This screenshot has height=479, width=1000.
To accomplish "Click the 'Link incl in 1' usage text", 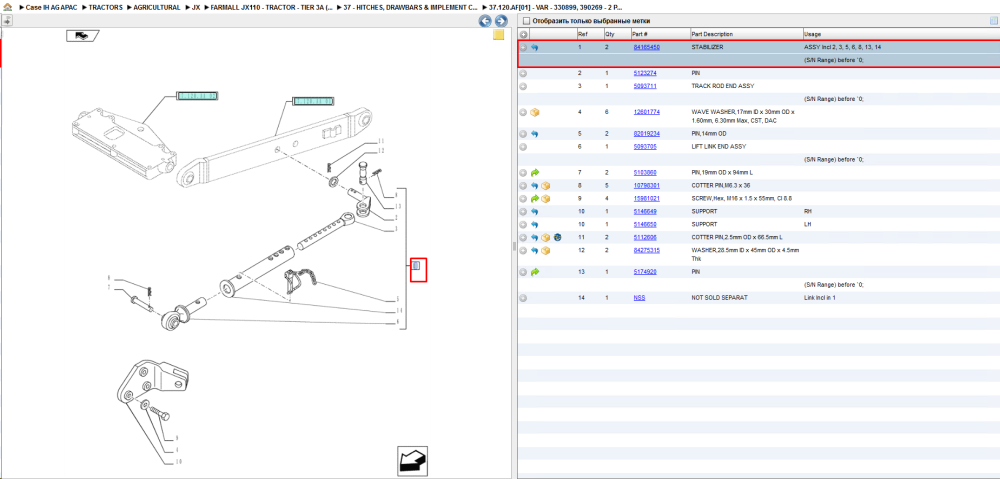I will pos(820,298).
